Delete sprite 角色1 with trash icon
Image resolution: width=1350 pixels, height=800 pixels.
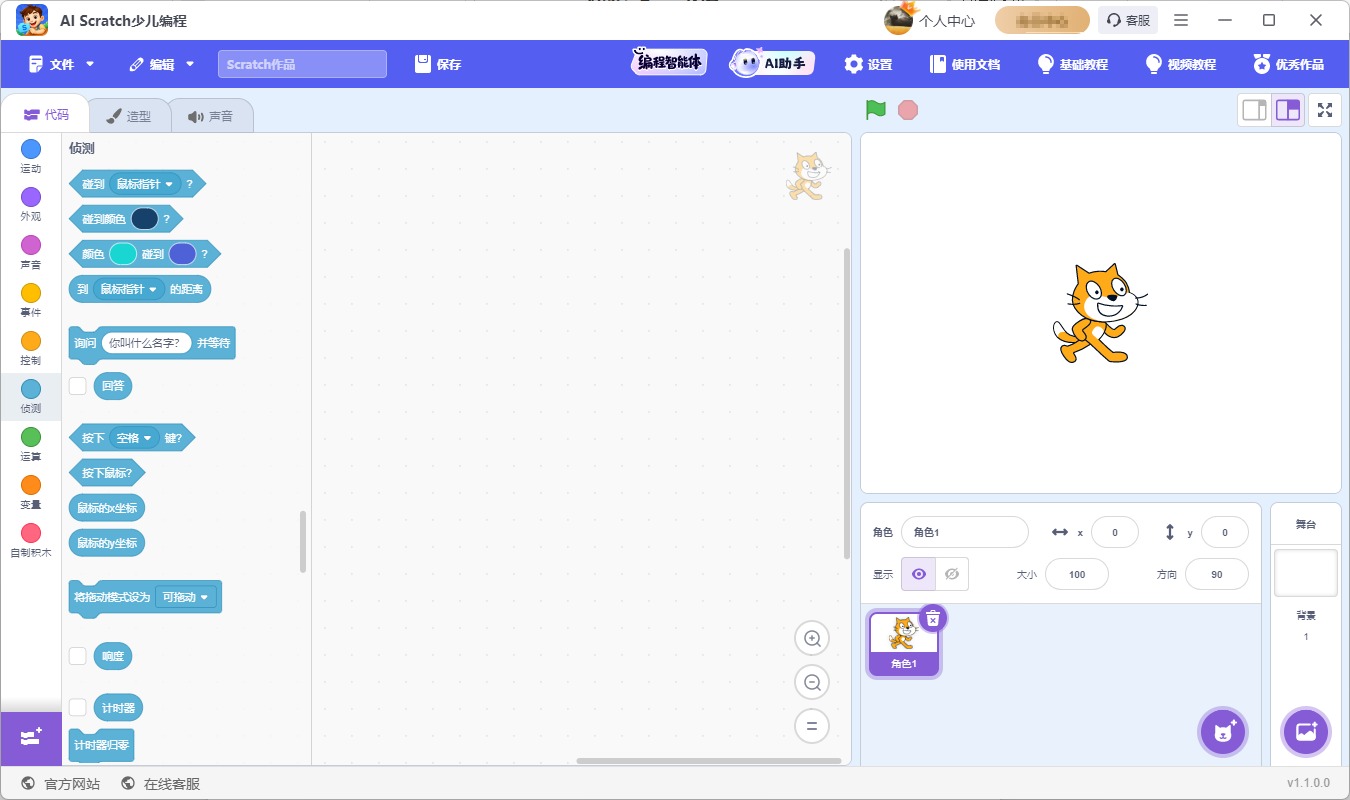(x=932, y=618)
